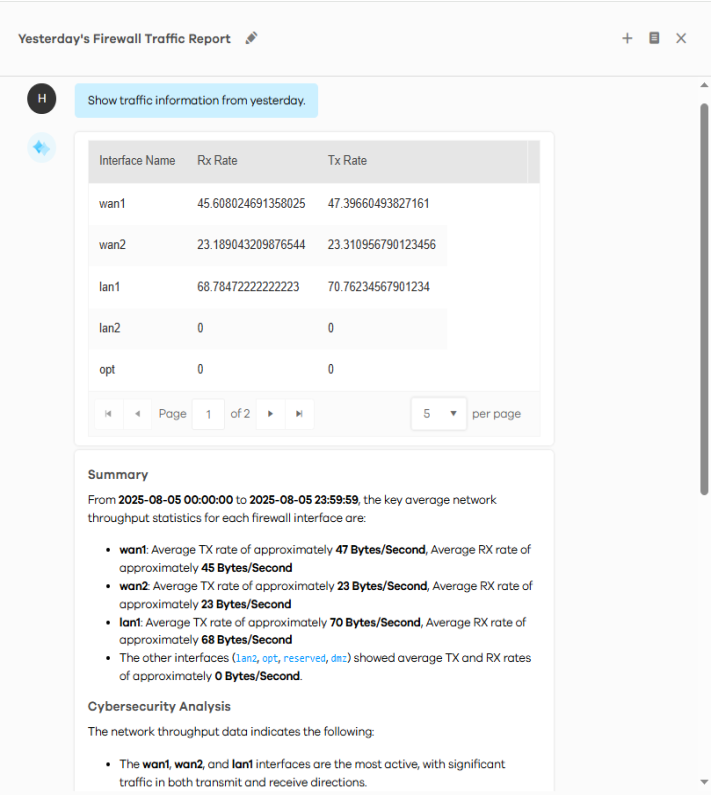Open the rows per page dropdown
Image resolution: width=711 pixels, height=795 pixels.
tap(438, 414)
